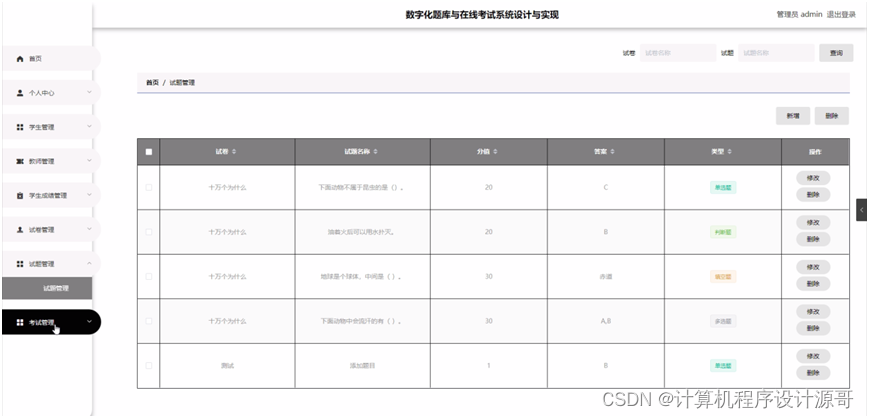Open the 试题管理 submenu item in gray

pos(47,288)
